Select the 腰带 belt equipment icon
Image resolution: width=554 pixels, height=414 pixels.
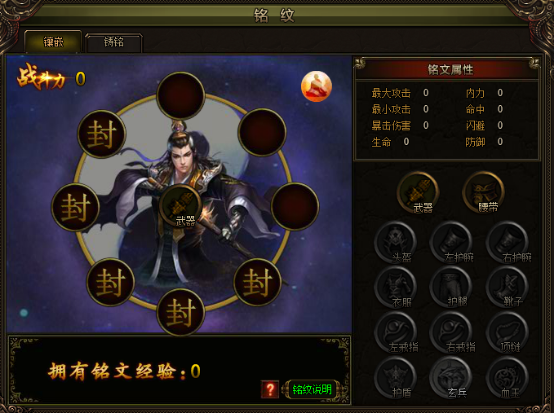(483, 193)
